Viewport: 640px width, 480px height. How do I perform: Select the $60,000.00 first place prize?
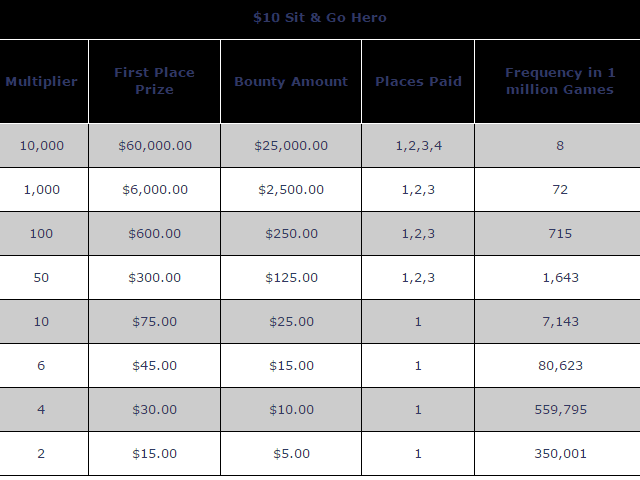[155, 146]
